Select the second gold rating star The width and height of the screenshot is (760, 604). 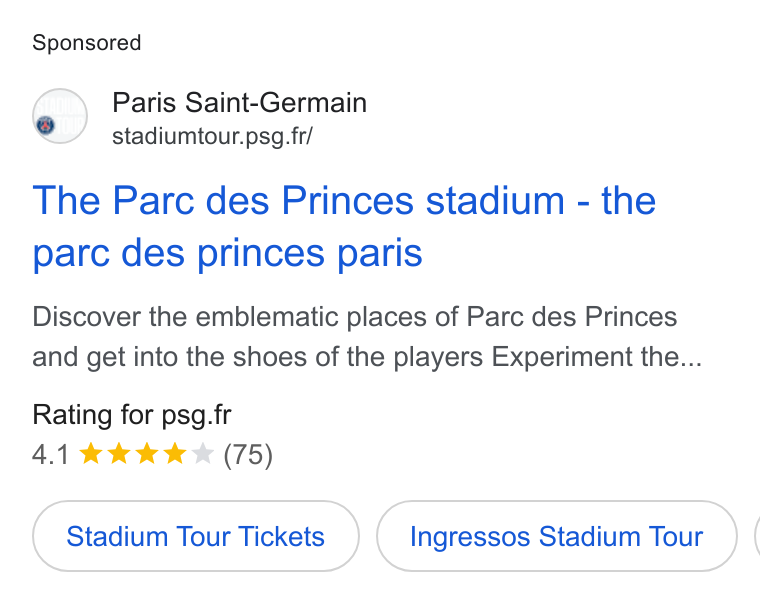click(119, 454)
